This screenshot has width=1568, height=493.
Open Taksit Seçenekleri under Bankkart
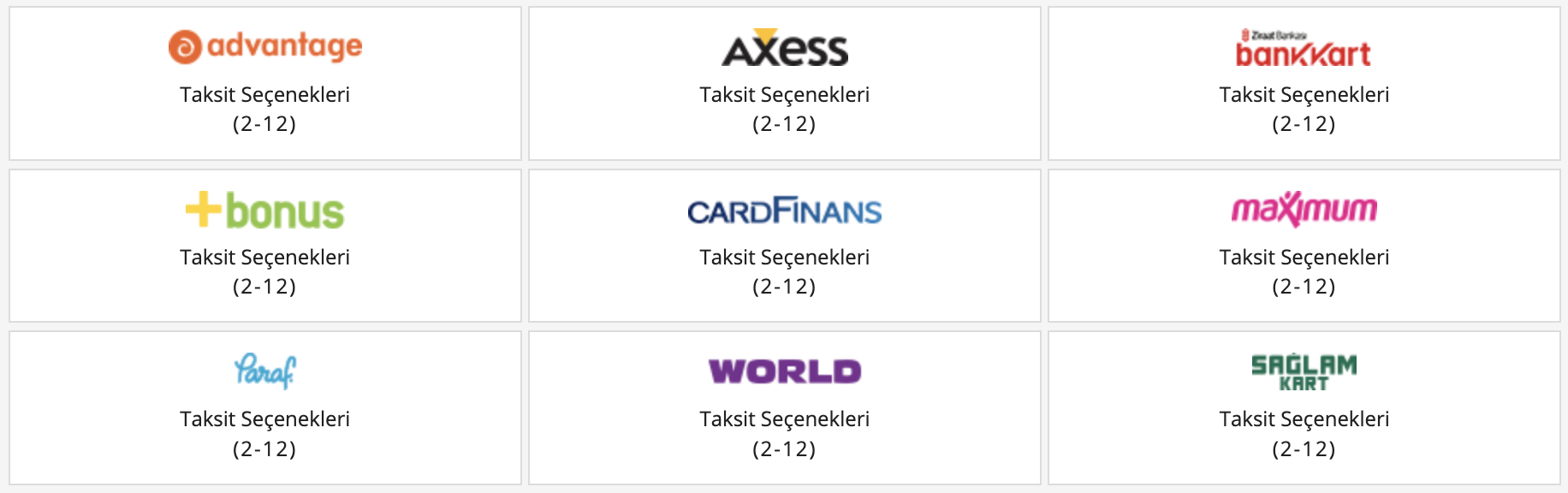1304,95
